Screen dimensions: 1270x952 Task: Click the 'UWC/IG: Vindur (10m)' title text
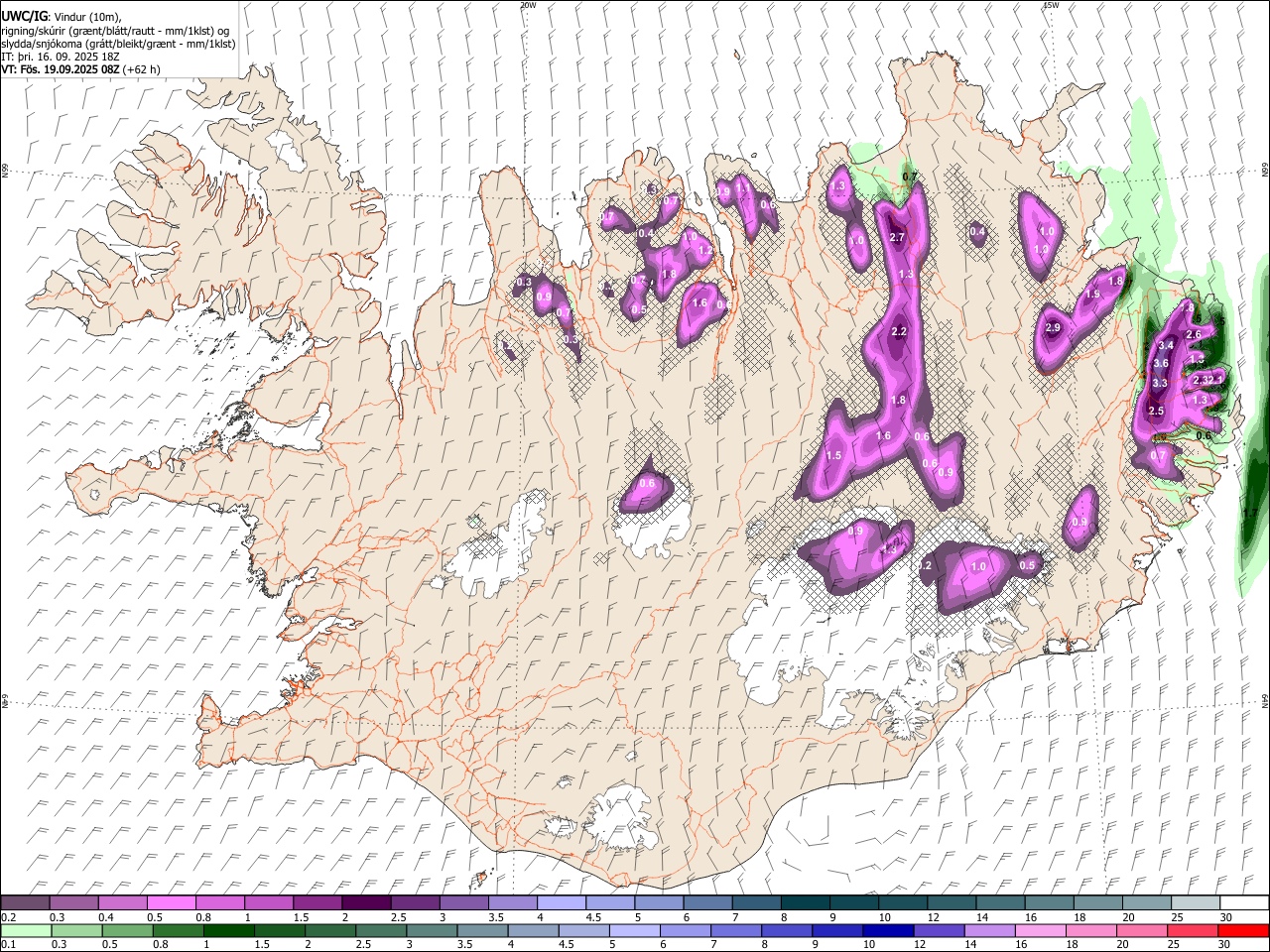[62, 17]
